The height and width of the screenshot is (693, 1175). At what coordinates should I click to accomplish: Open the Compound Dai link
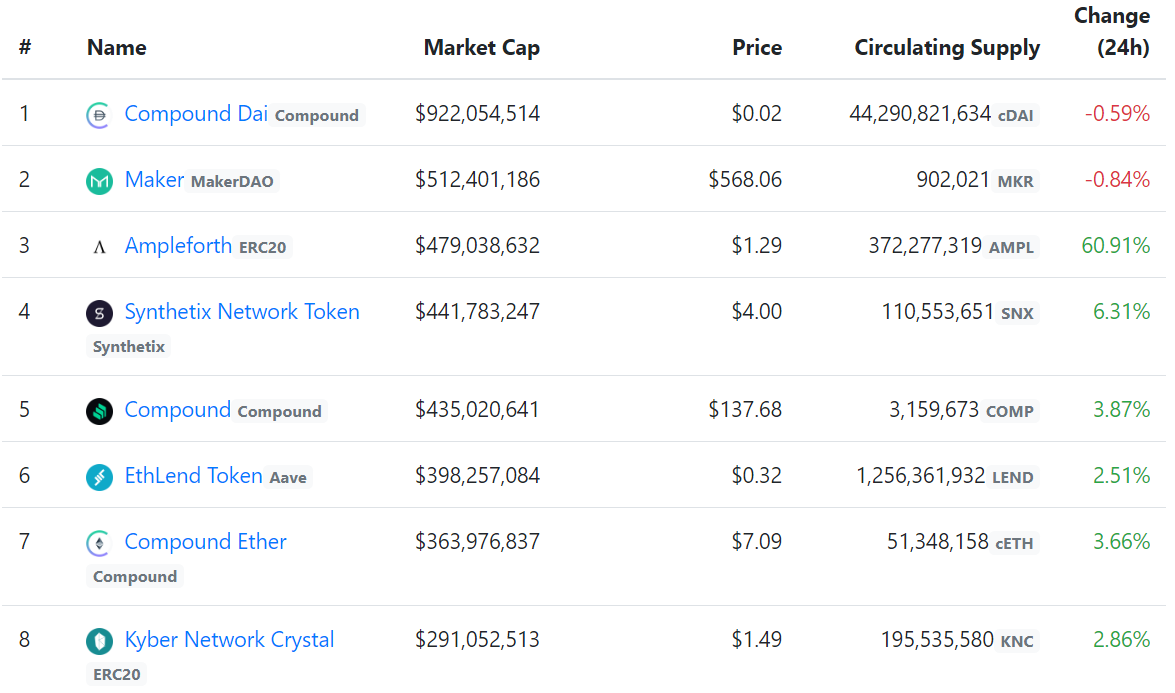(x=196, y=114)
